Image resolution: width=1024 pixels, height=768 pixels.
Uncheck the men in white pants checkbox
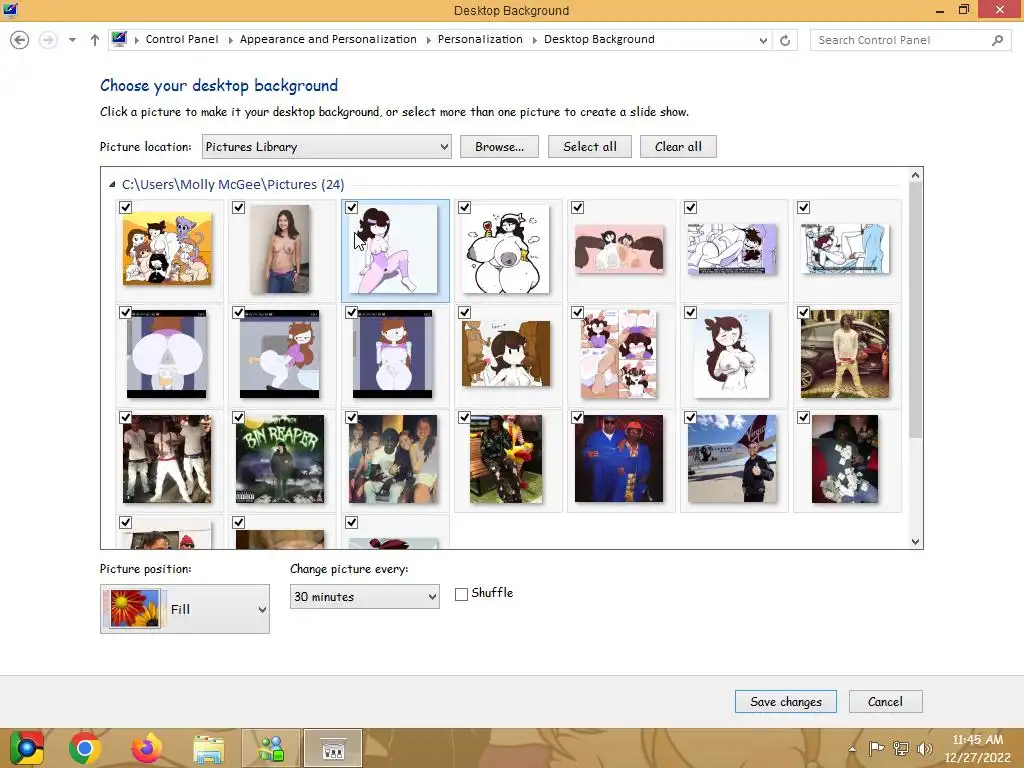tap(125, 417)
